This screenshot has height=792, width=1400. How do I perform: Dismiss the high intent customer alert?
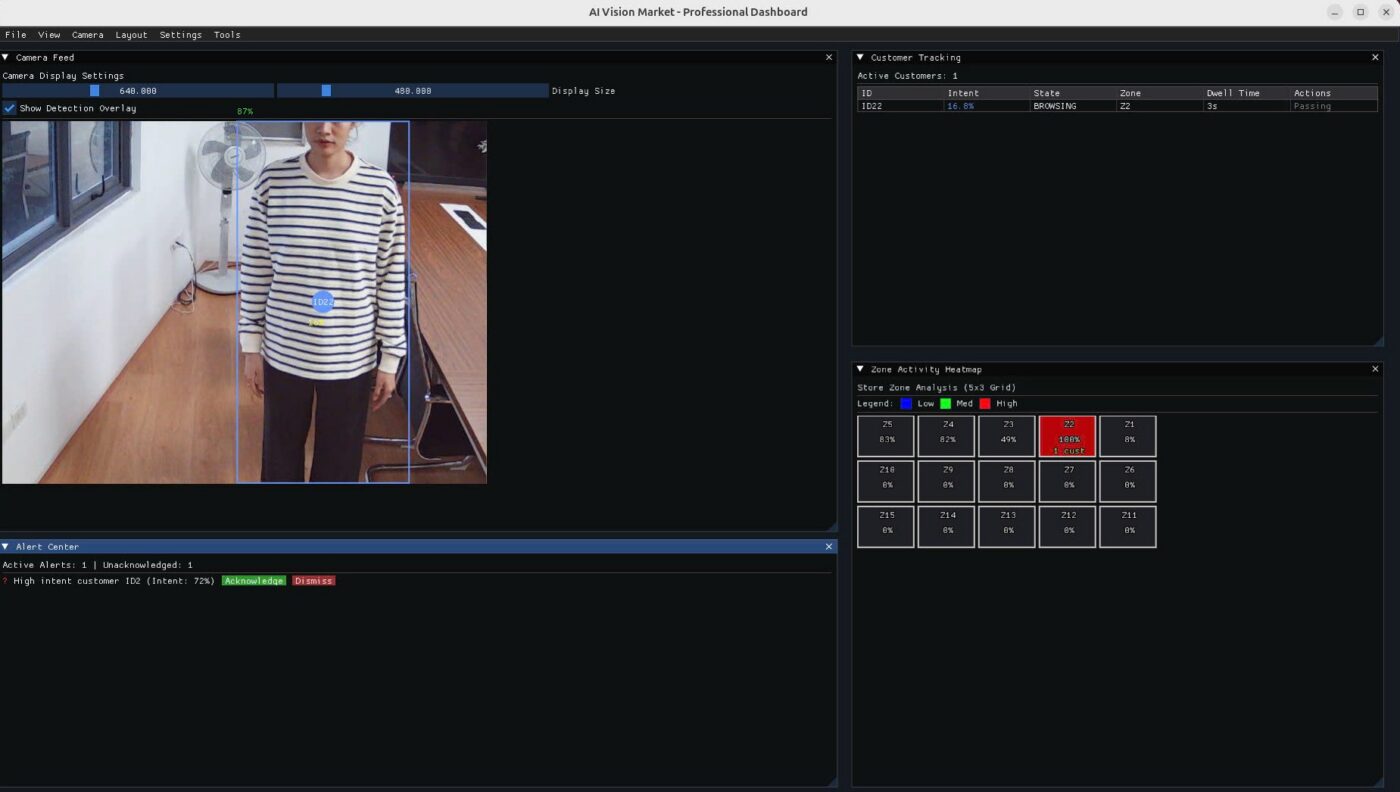pos(314,580)
